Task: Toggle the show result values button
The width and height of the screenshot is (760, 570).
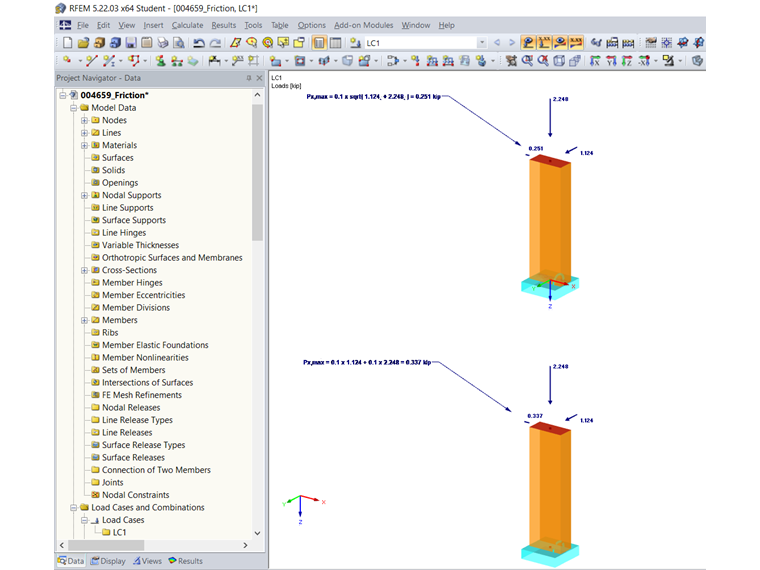Action: [x=576, y=43]
